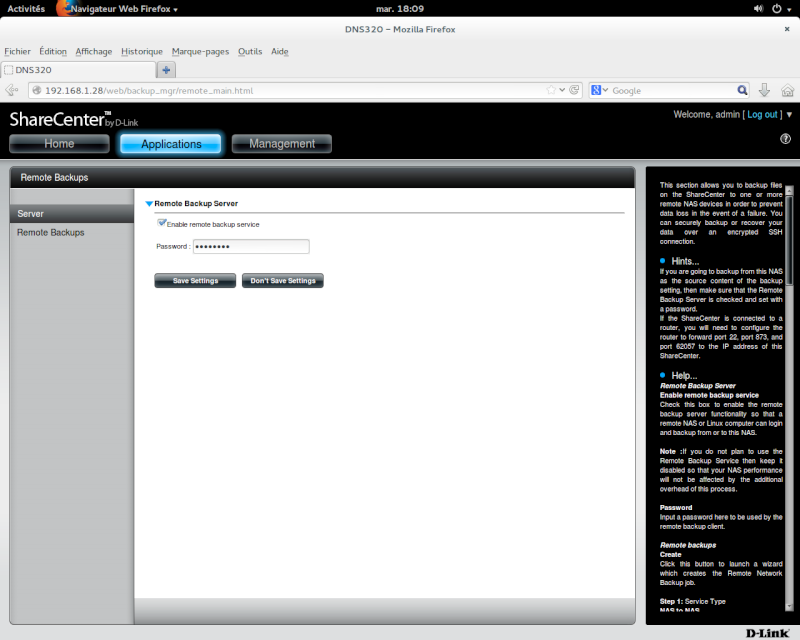
Task: Click the system volume speaker icon
Action: pyautogui.click(x=758, y=9)
